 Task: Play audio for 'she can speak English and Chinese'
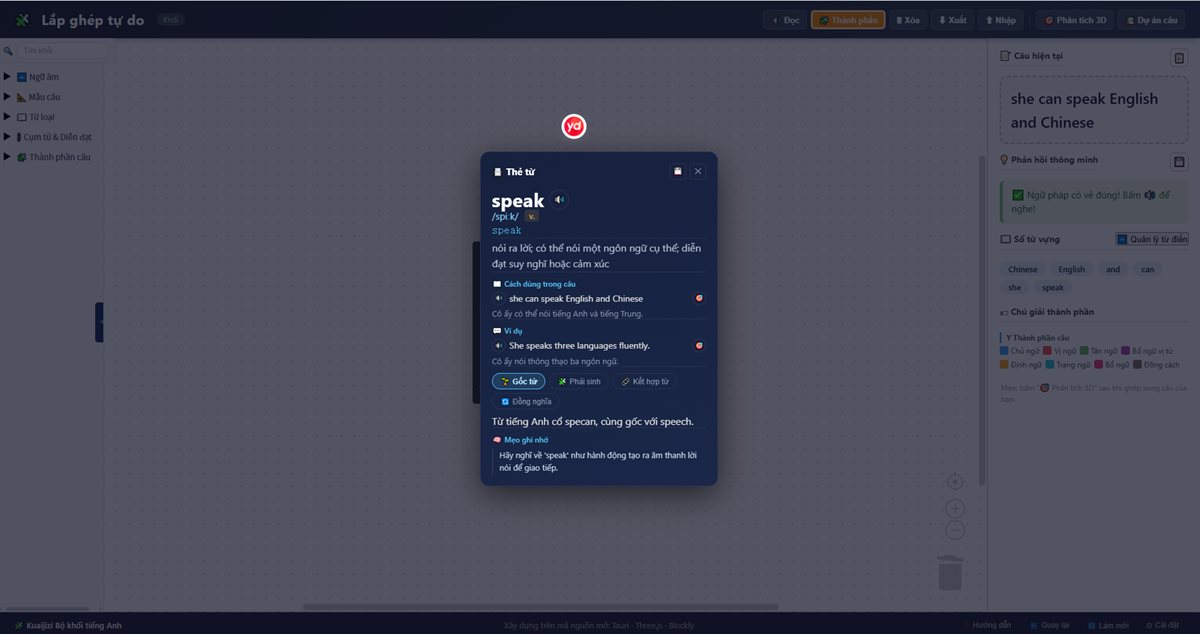click(499, 298)
